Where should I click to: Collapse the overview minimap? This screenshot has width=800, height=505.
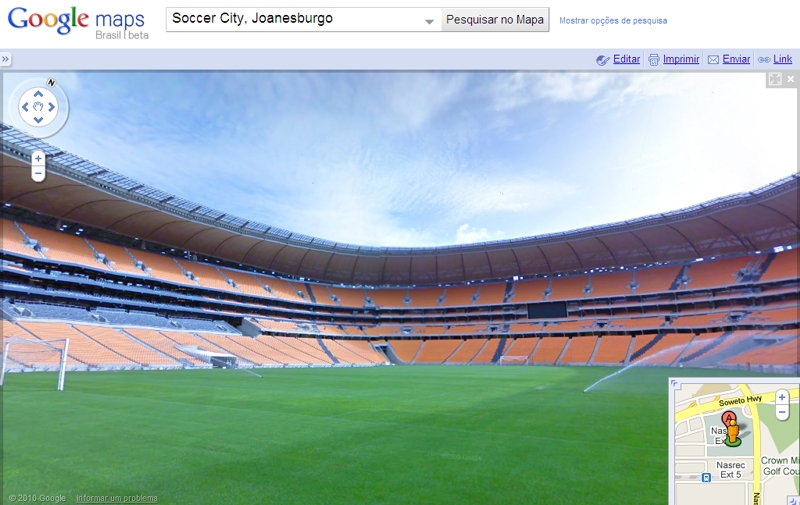pos(674,383)
